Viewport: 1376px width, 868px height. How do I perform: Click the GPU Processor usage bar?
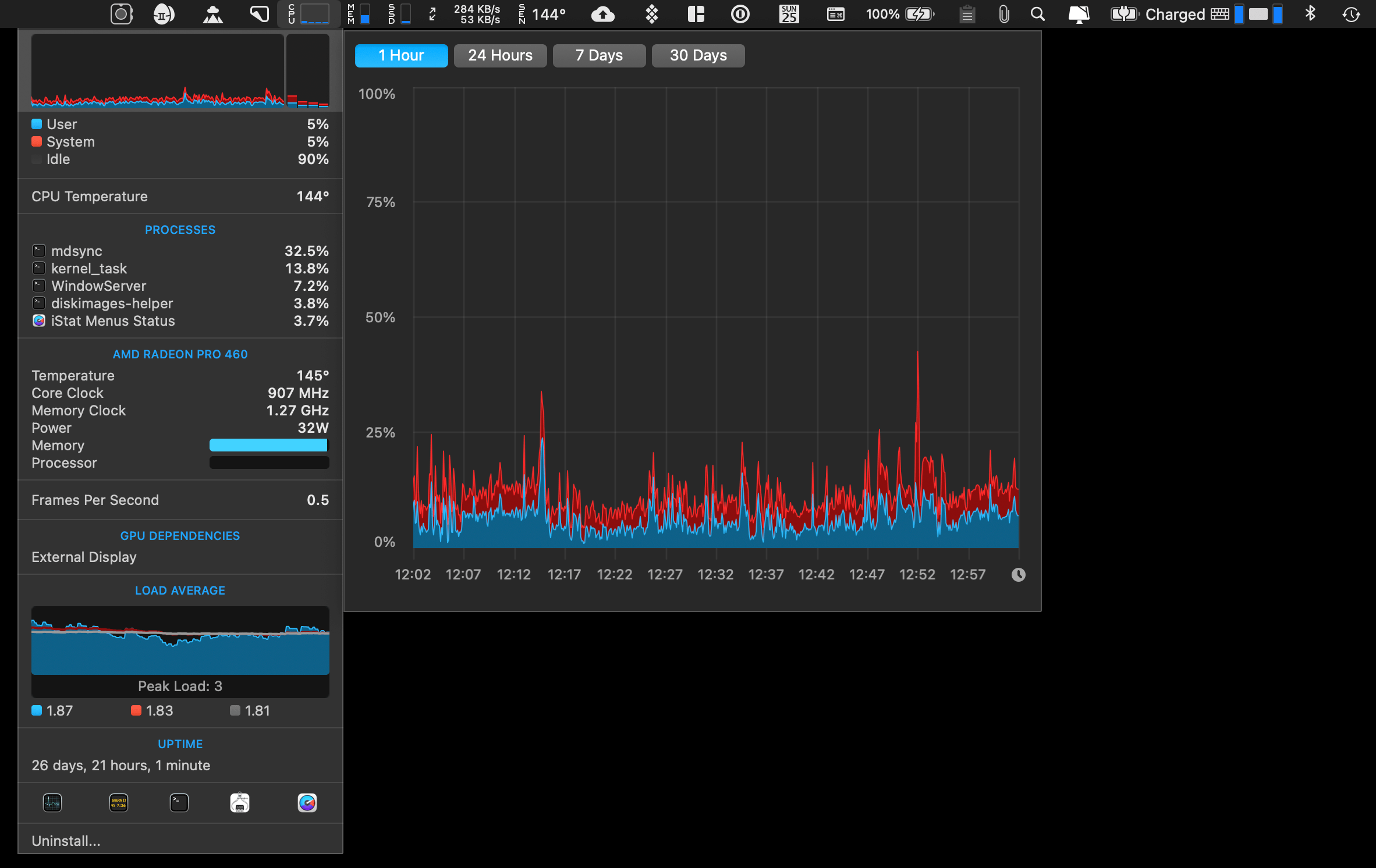269,463
